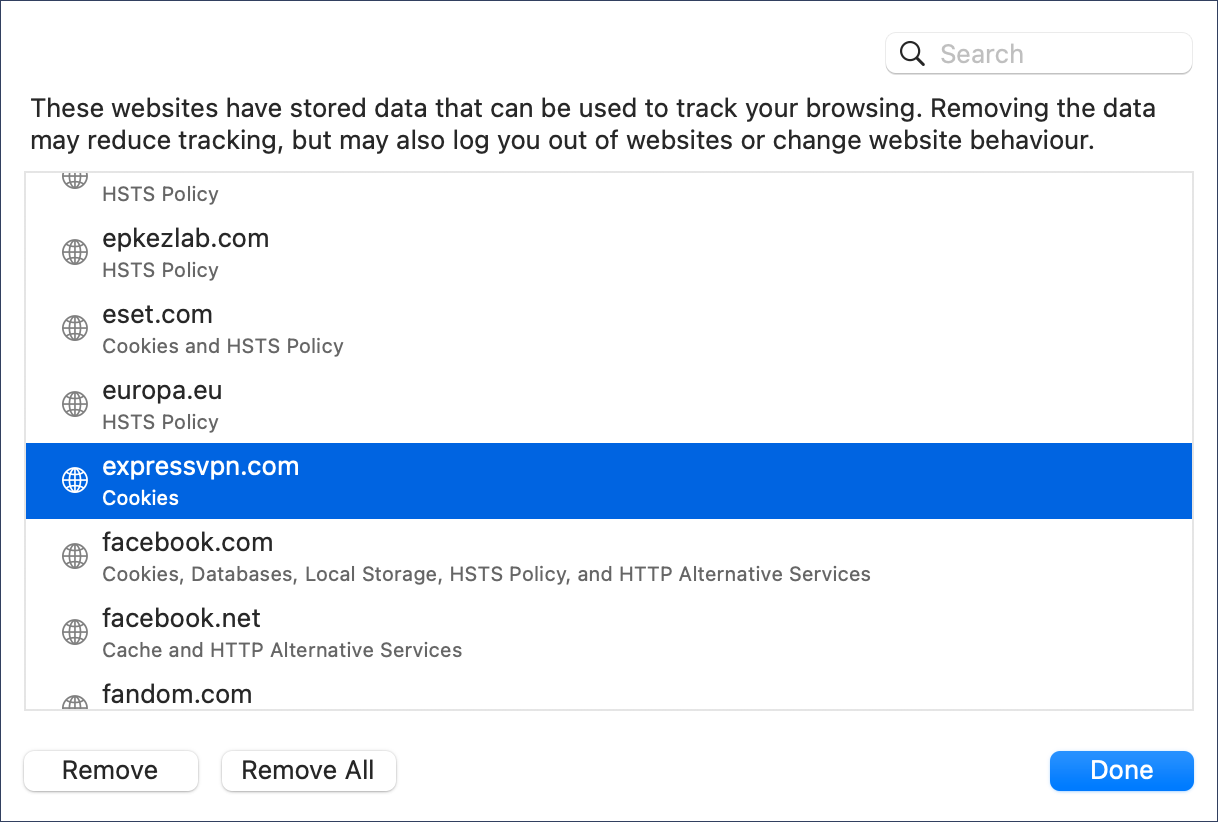Choose europa.eu in the website list
Viewport: 1218px width, 822px height.
pyautogui.click(x=609, y=405)
